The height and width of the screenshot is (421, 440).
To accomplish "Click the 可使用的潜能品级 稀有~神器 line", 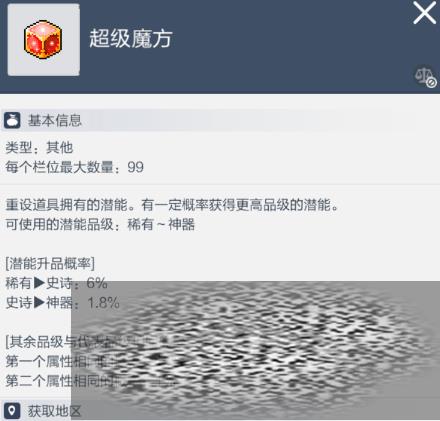I will (x=100, y=224).
